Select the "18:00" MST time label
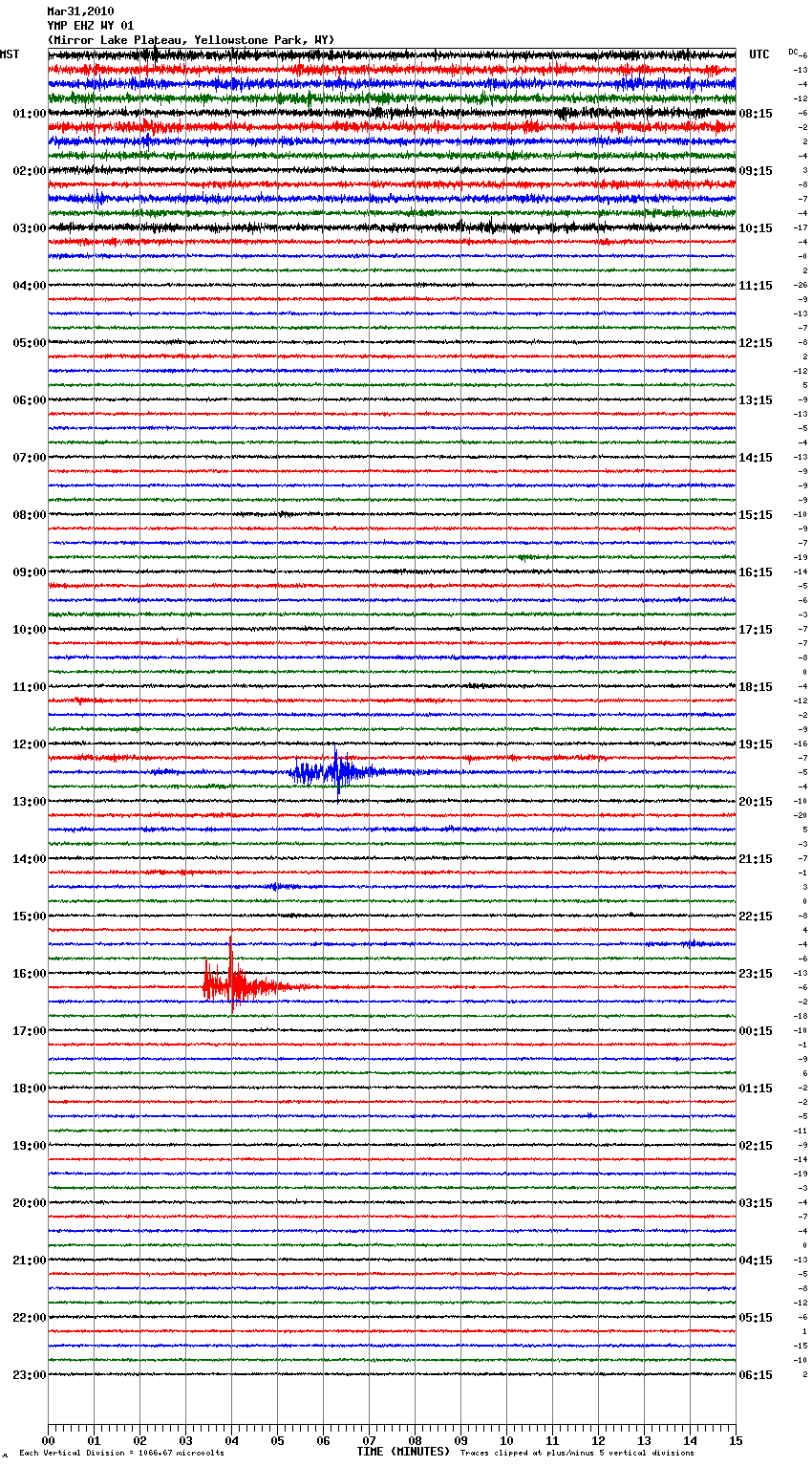The width and height of the screenshot is (812, 1466). pyautogui.click(x=30, y=1089)
